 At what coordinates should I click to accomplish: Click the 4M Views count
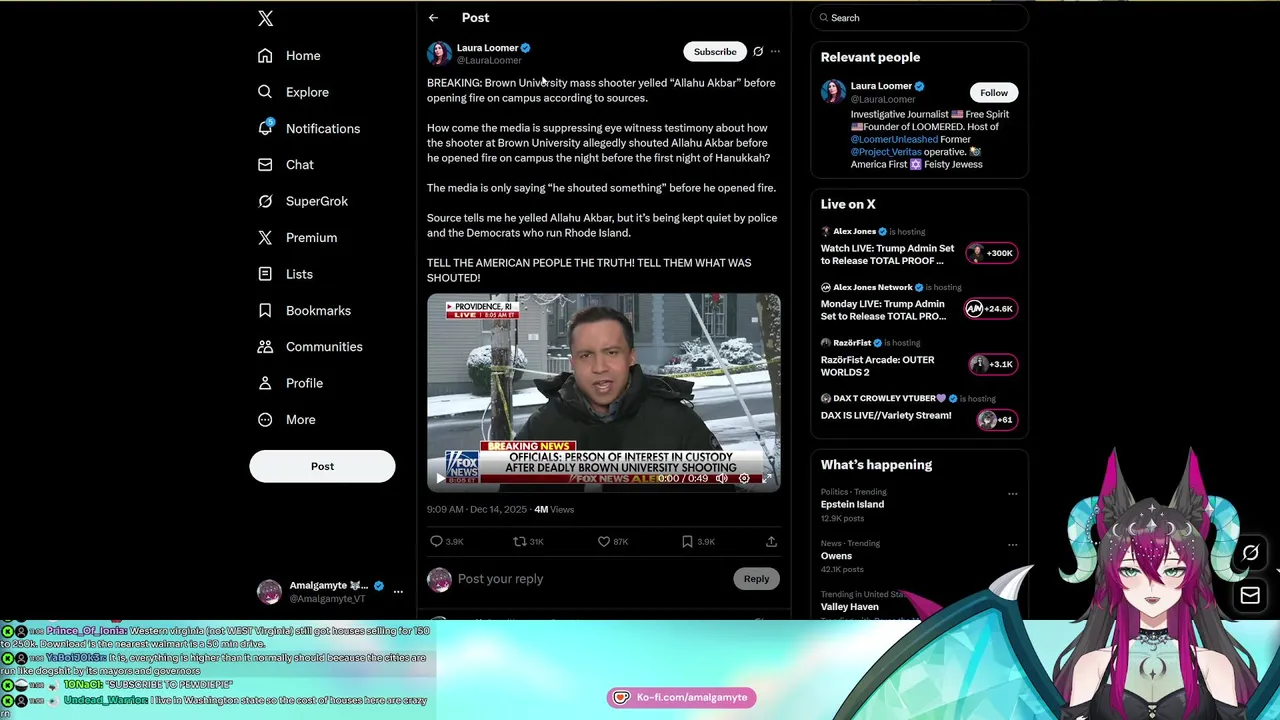click(554, 510)
